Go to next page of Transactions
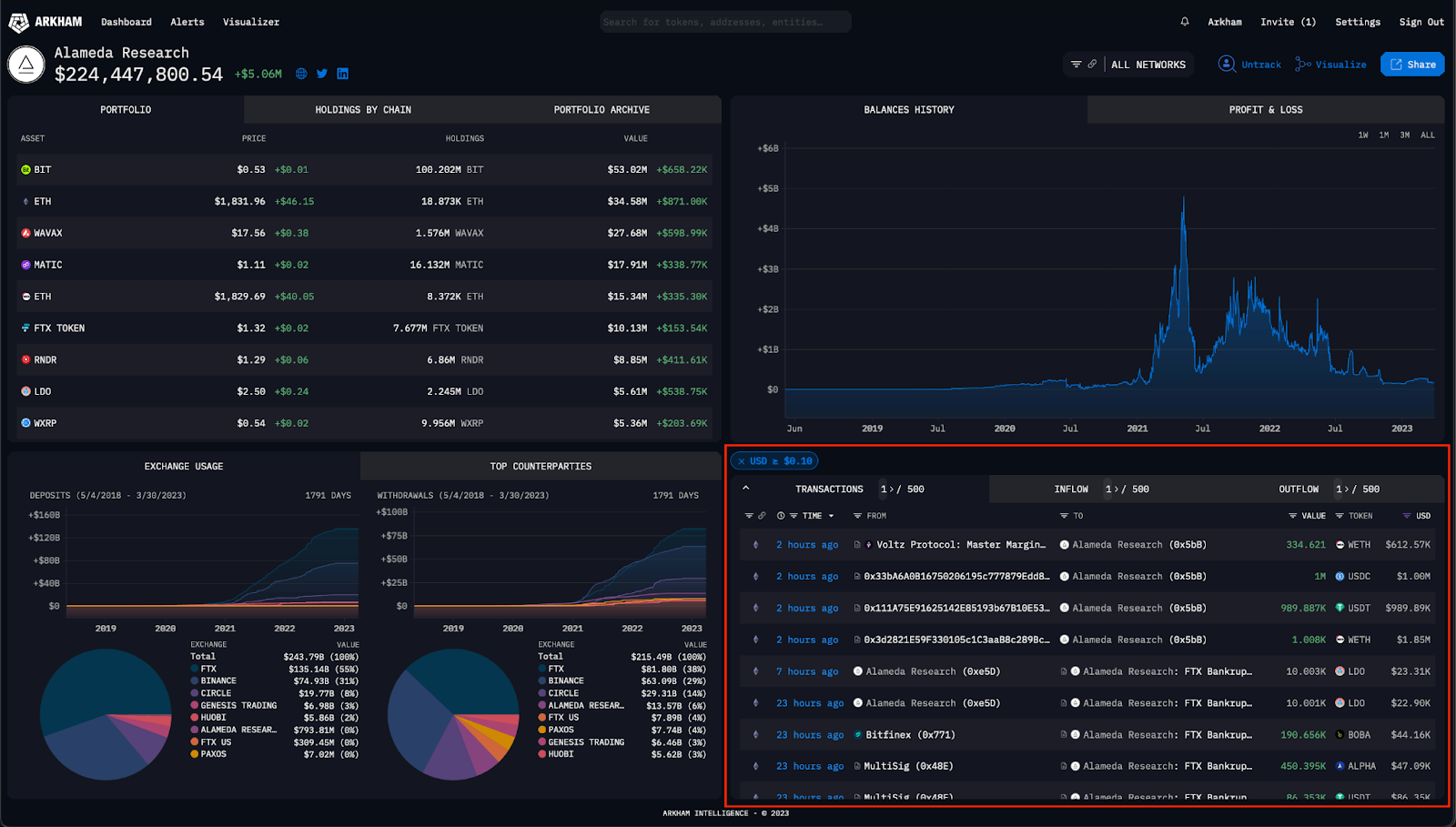Viewport: 1456px width, 827px height. 892,489
